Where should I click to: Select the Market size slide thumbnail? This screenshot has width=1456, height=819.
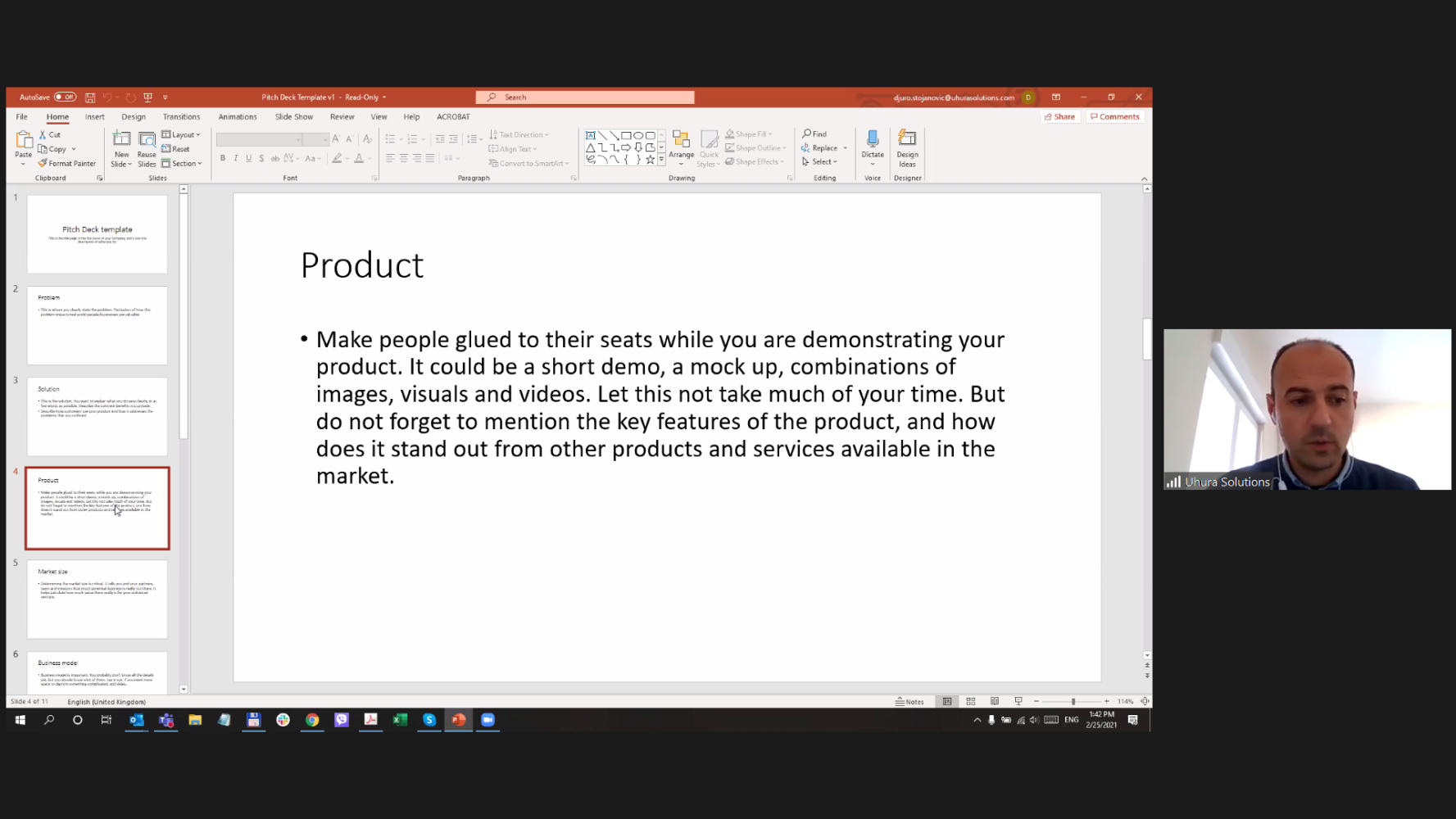coord(98,599)
